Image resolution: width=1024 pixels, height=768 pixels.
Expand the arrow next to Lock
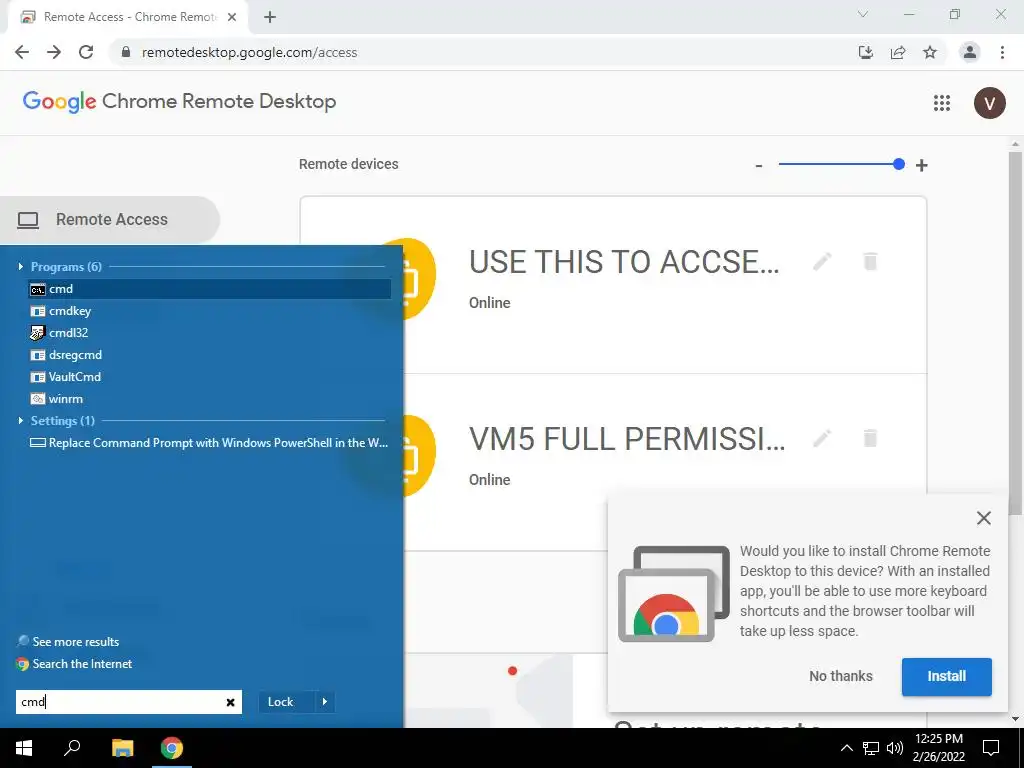click(x=325, y=702)
